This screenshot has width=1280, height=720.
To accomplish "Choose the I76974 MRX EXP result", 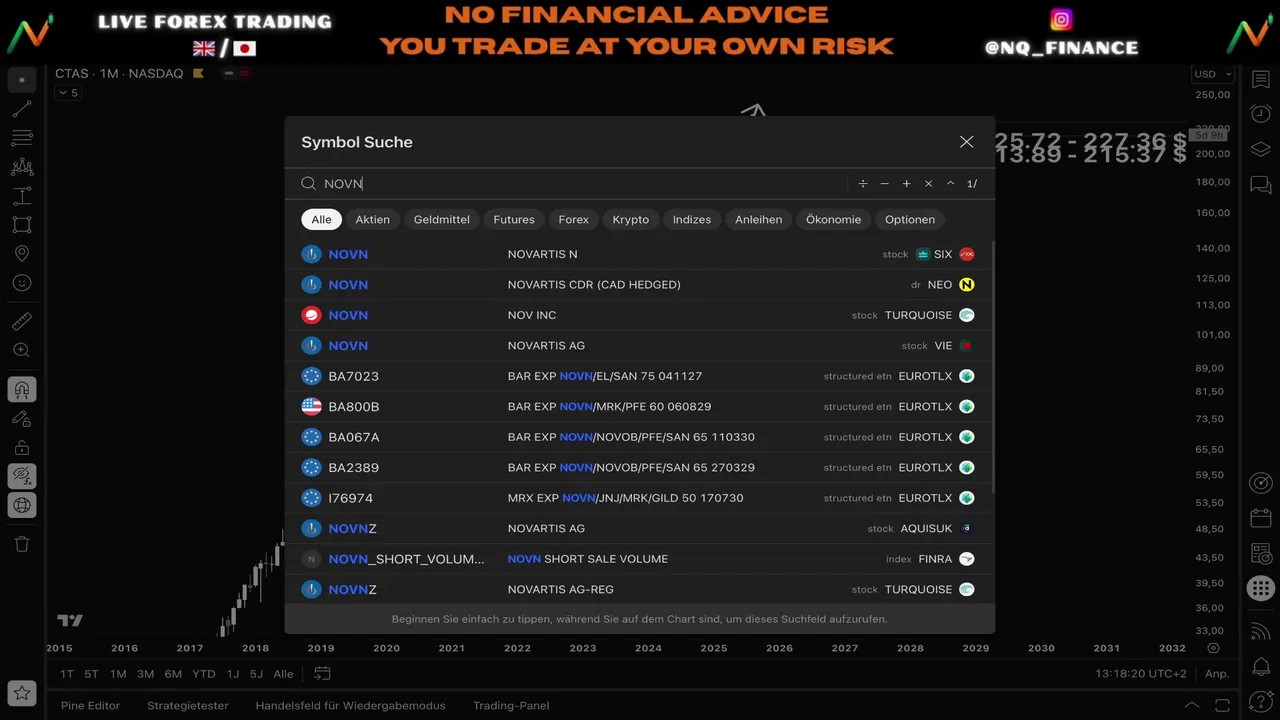I will [638, 498].
